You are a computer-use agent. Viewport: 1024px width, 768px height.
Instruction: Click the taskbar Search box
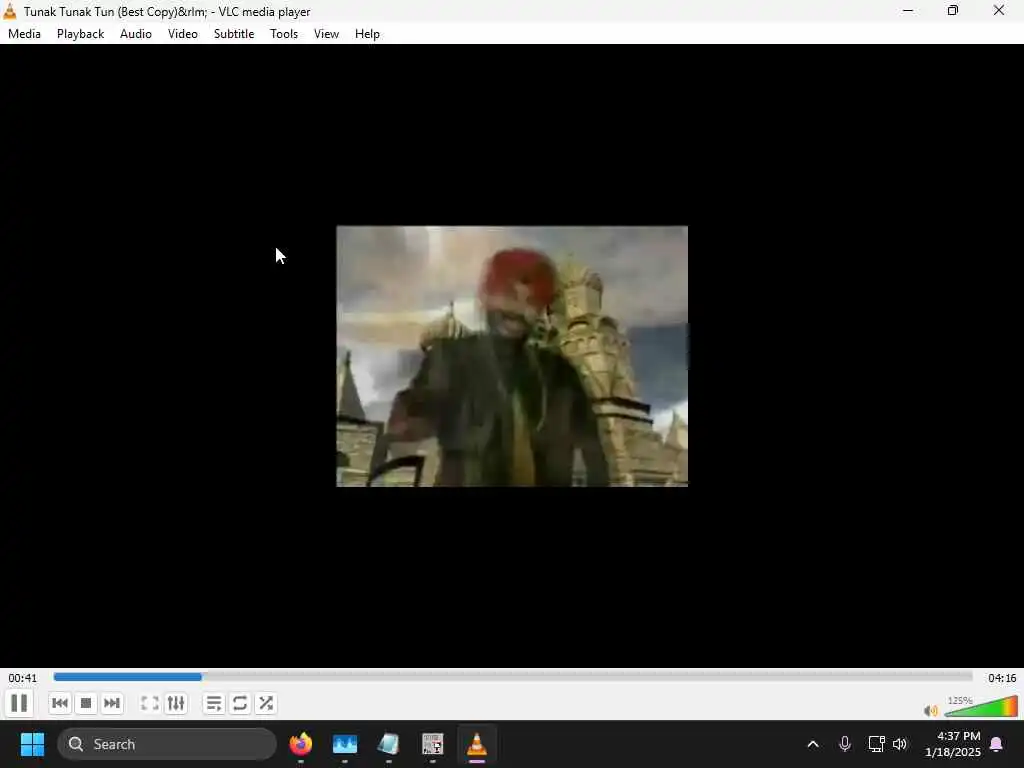click(167, 744)
